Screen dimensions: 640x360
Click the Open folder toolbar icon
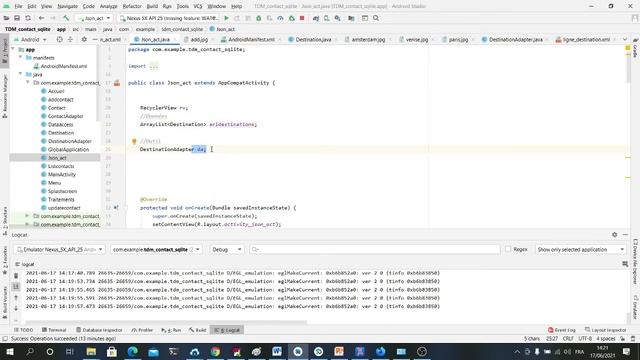coord(6,18)
